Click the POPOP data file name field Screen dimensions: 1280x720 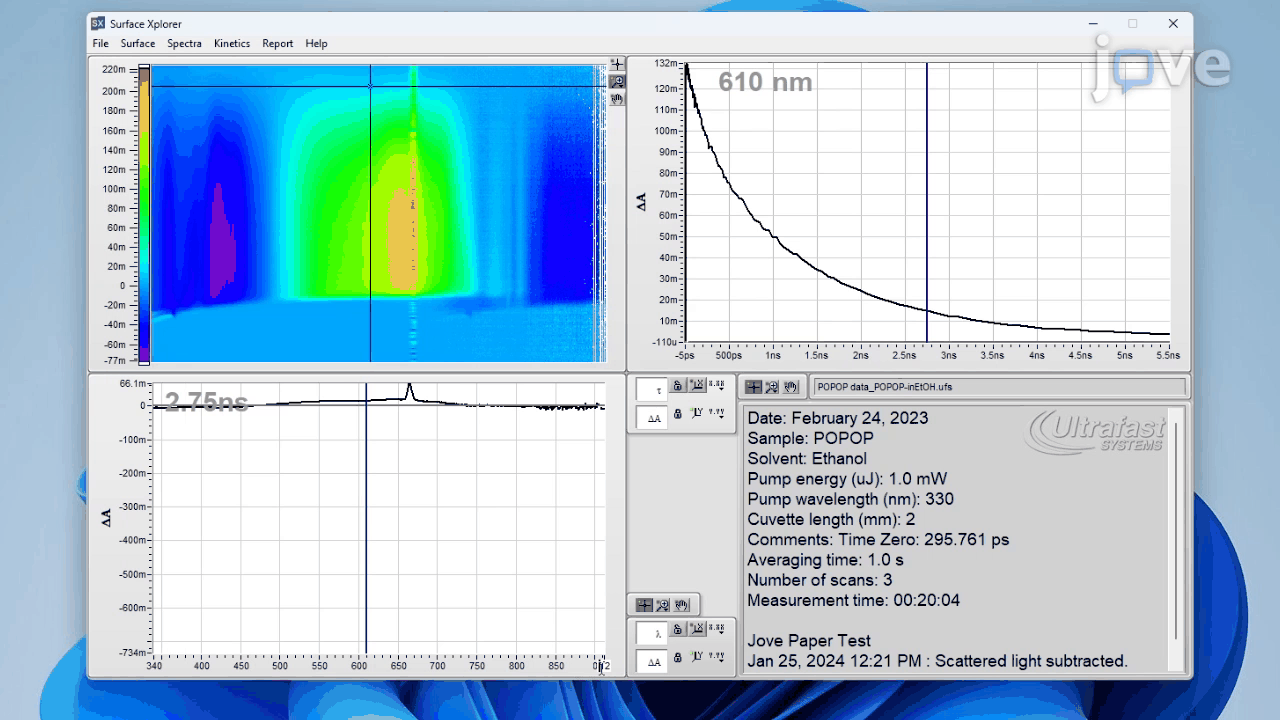click(x=998, y=387)
